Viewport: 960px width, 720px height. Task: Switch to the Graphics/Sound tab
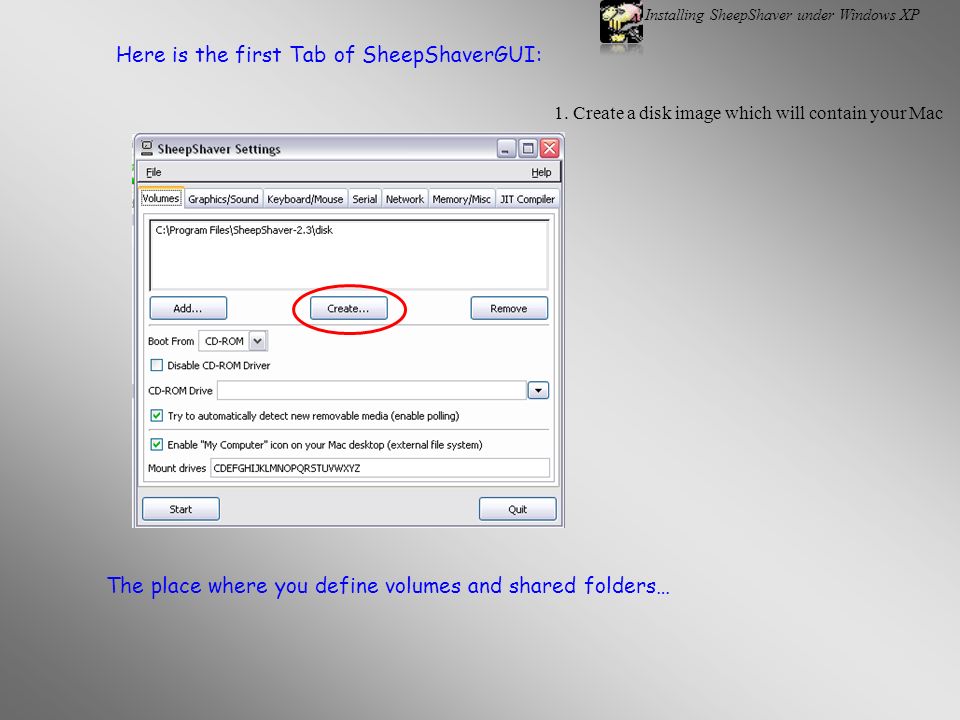[x=223, y=199]
